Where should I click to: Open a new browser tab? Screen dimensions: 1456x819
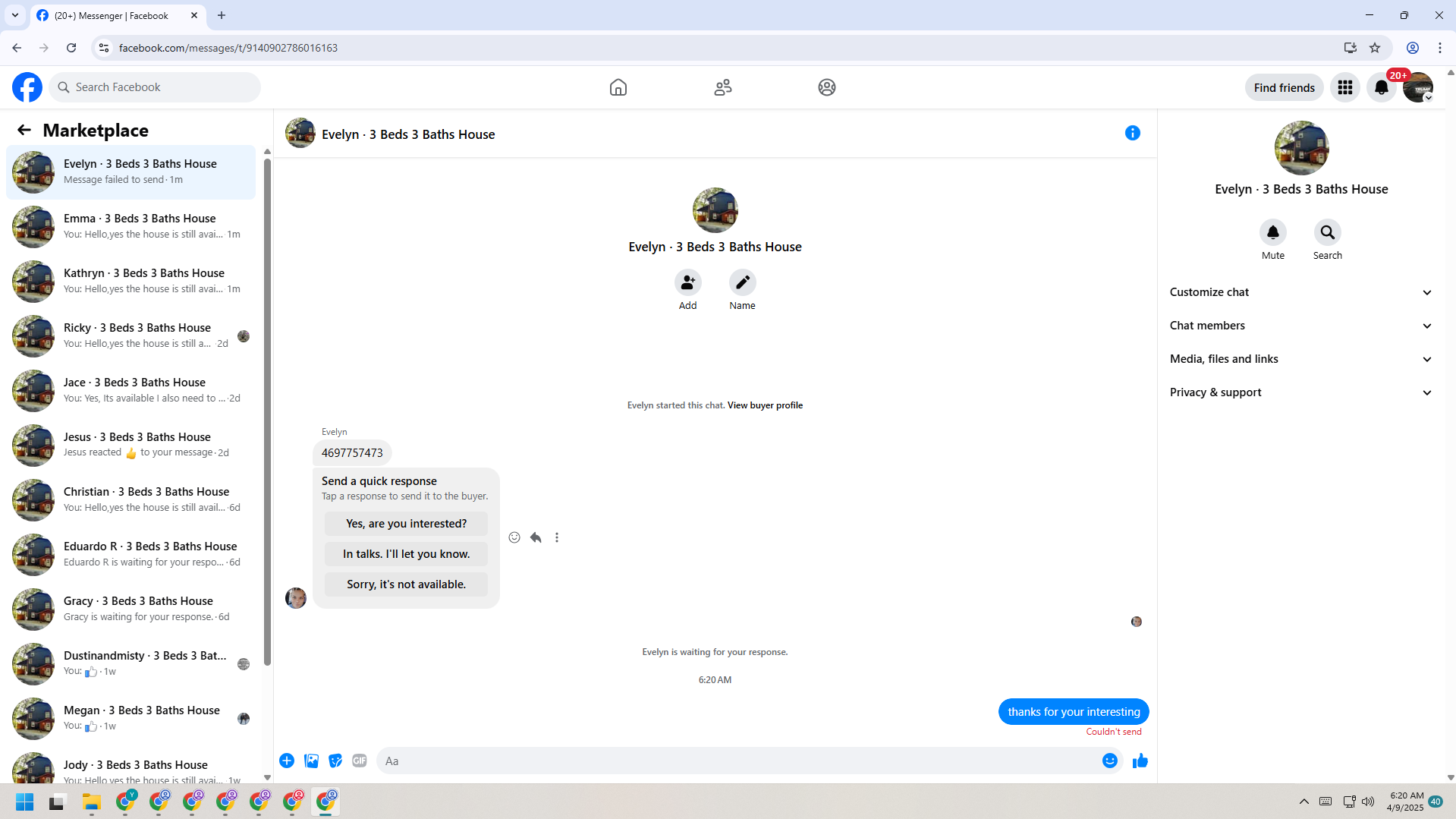tap(222, 15)
